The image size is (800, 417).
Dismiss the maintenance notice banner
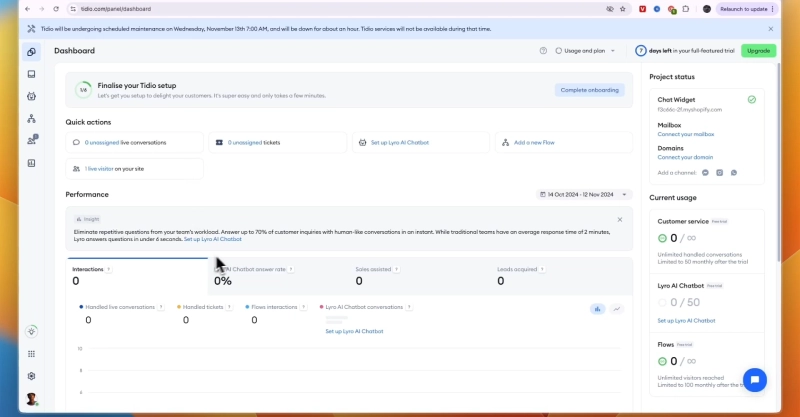770,29
